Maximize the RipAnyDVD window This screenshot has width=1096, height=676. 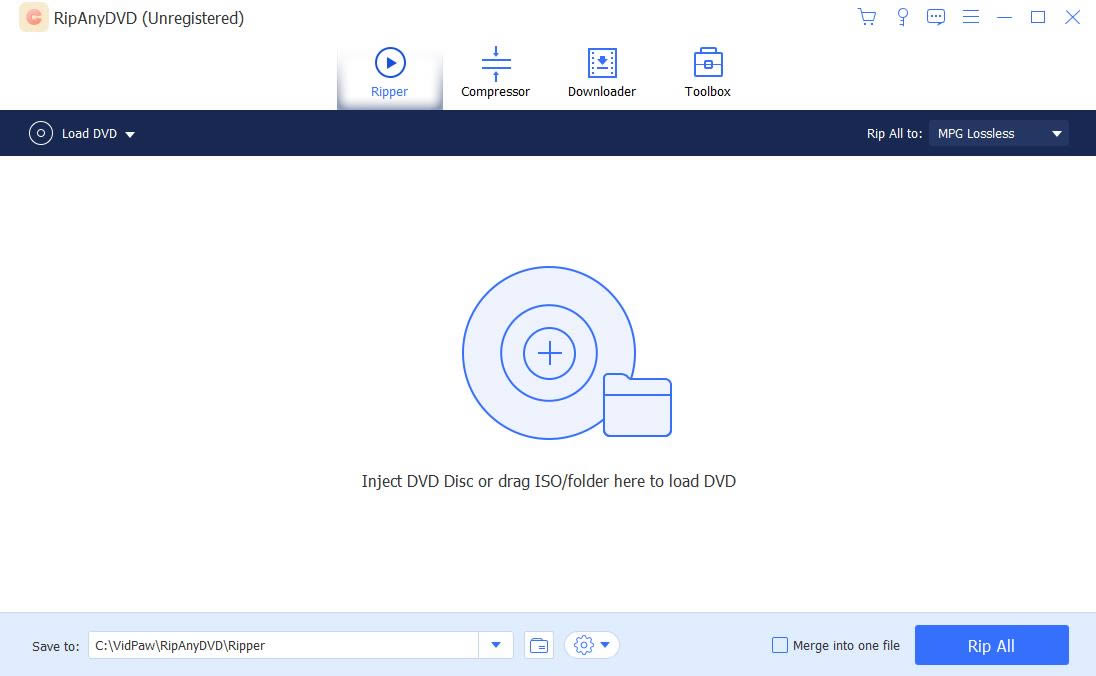point(1038,17)
